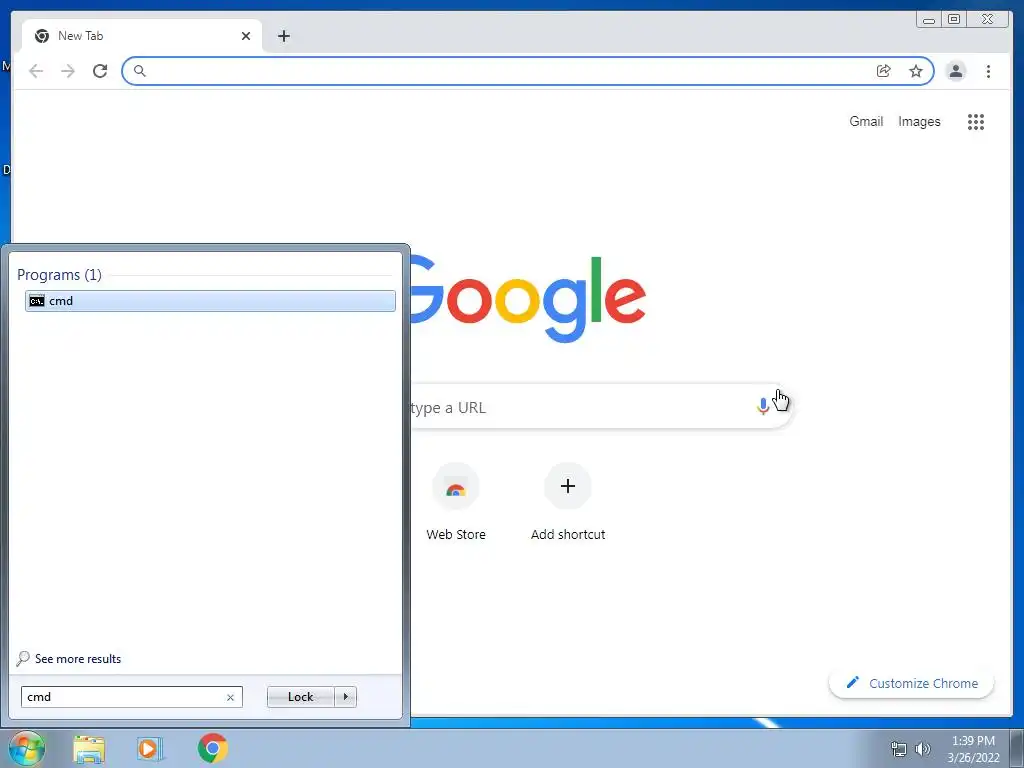Open the Google apps grid

[x=976, y=121]
